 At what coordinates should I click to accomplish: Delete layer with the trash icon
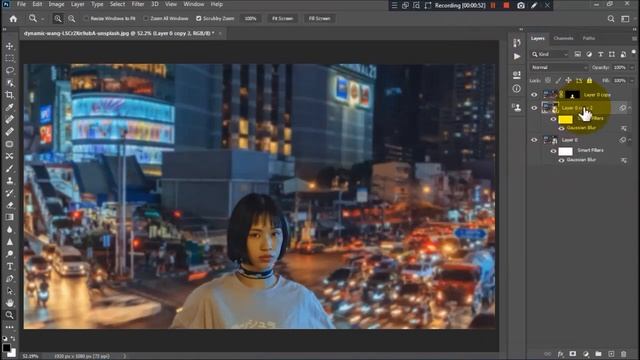point(623,354)
